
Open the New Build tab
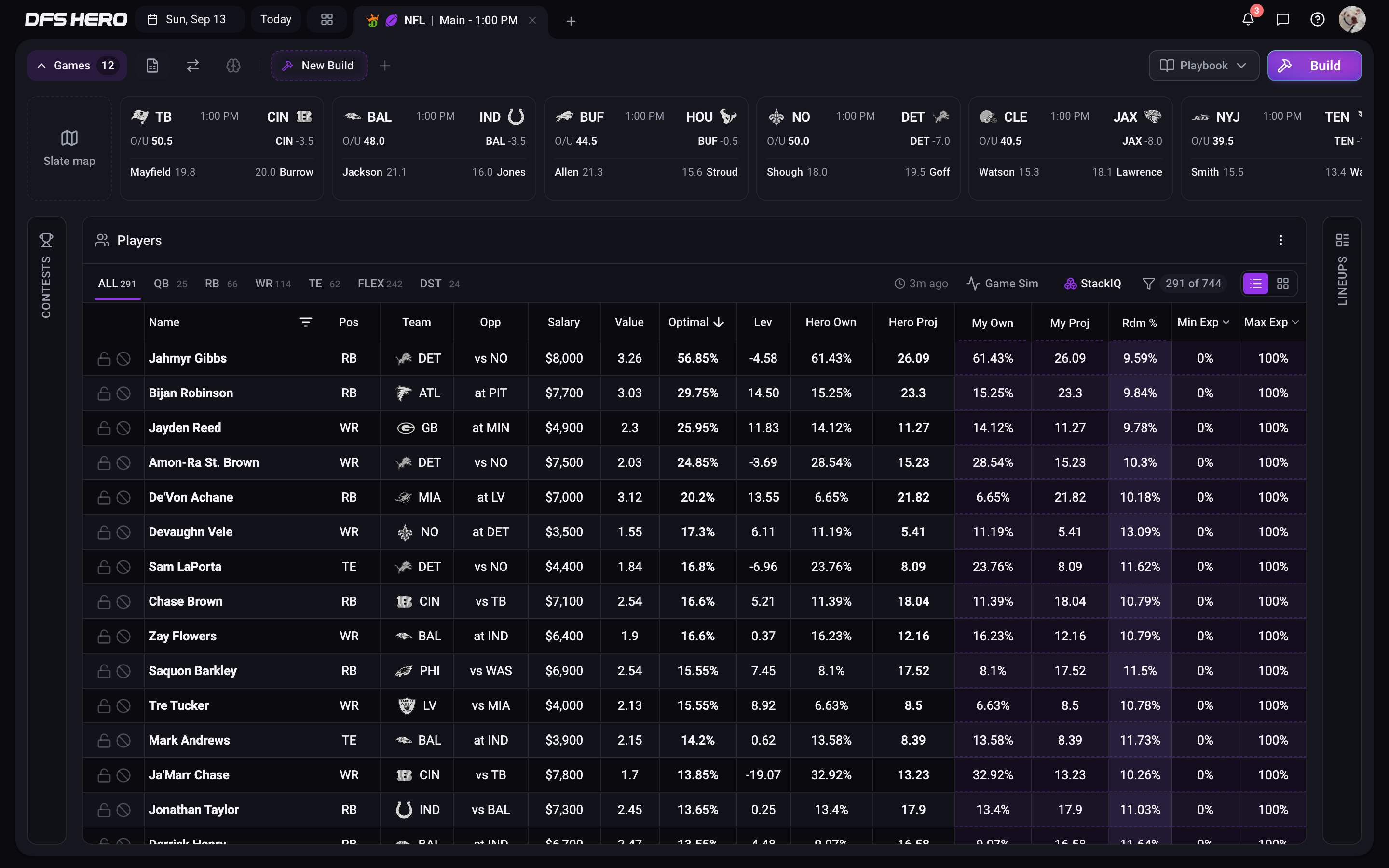pyautogui.click(x=319, y=66)
